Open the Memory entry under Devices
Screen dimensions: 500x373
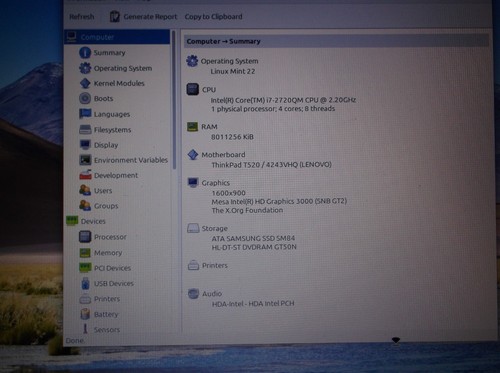108,253
